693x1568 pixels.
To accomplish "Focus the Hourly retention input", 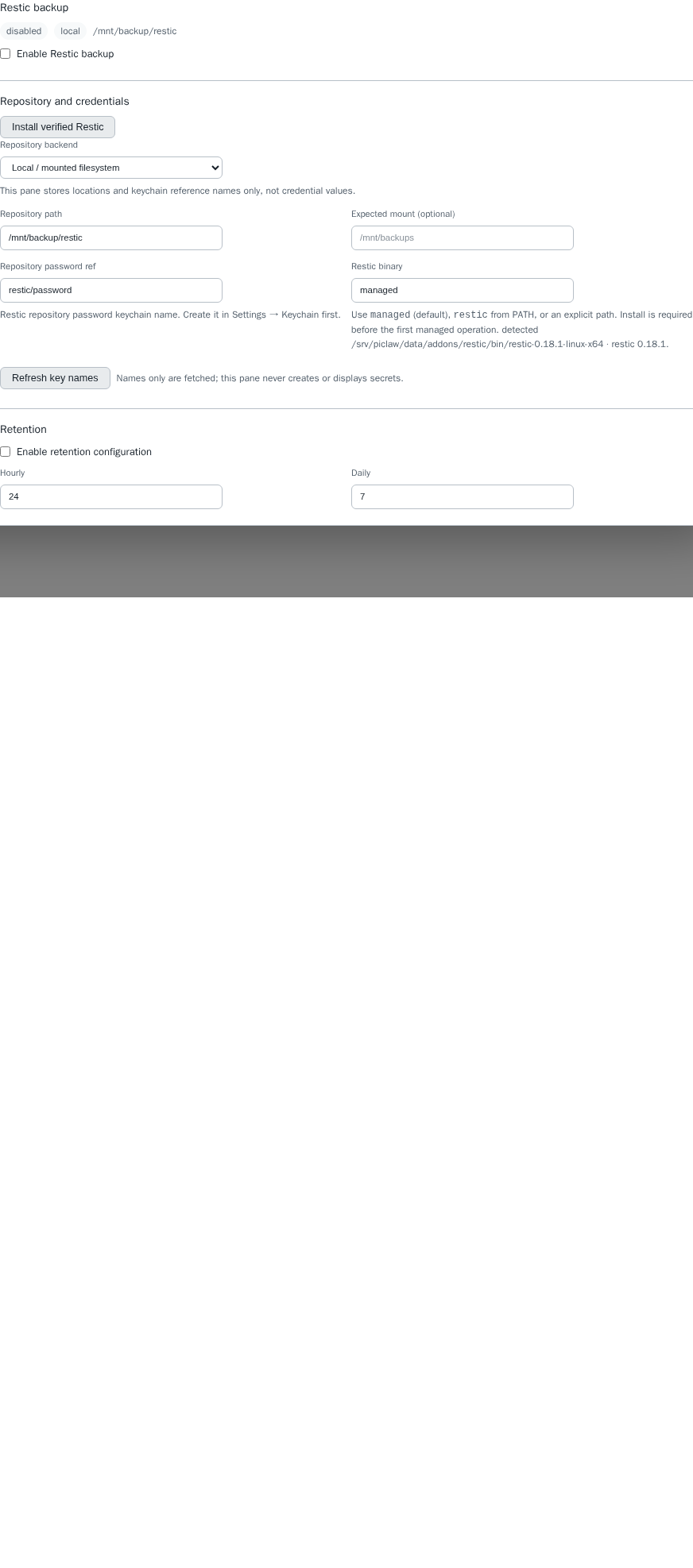I will 111,496.
